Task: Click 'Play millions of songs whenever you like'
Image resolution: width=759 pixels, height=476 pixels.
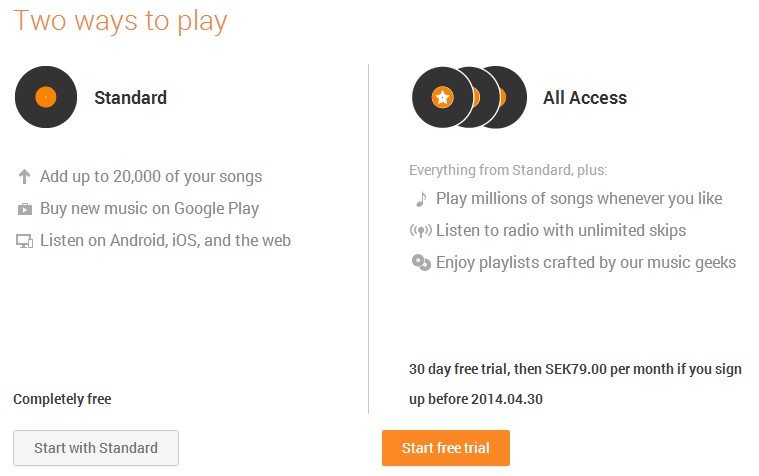Action: click(579, 199)
